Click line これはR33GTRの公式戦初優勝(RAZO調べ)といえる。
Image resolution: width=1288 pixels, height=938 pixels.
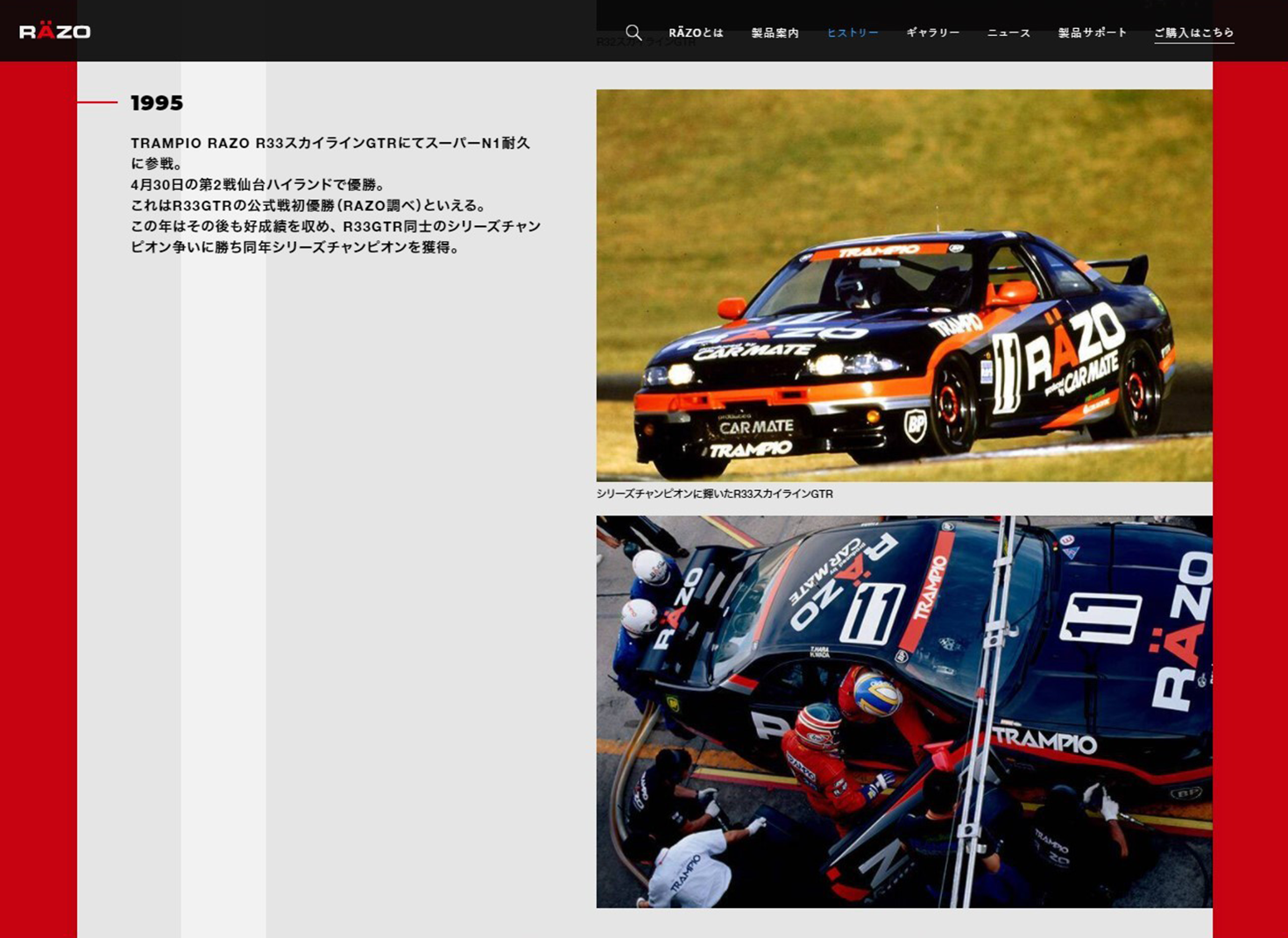[x=308, y=205]
